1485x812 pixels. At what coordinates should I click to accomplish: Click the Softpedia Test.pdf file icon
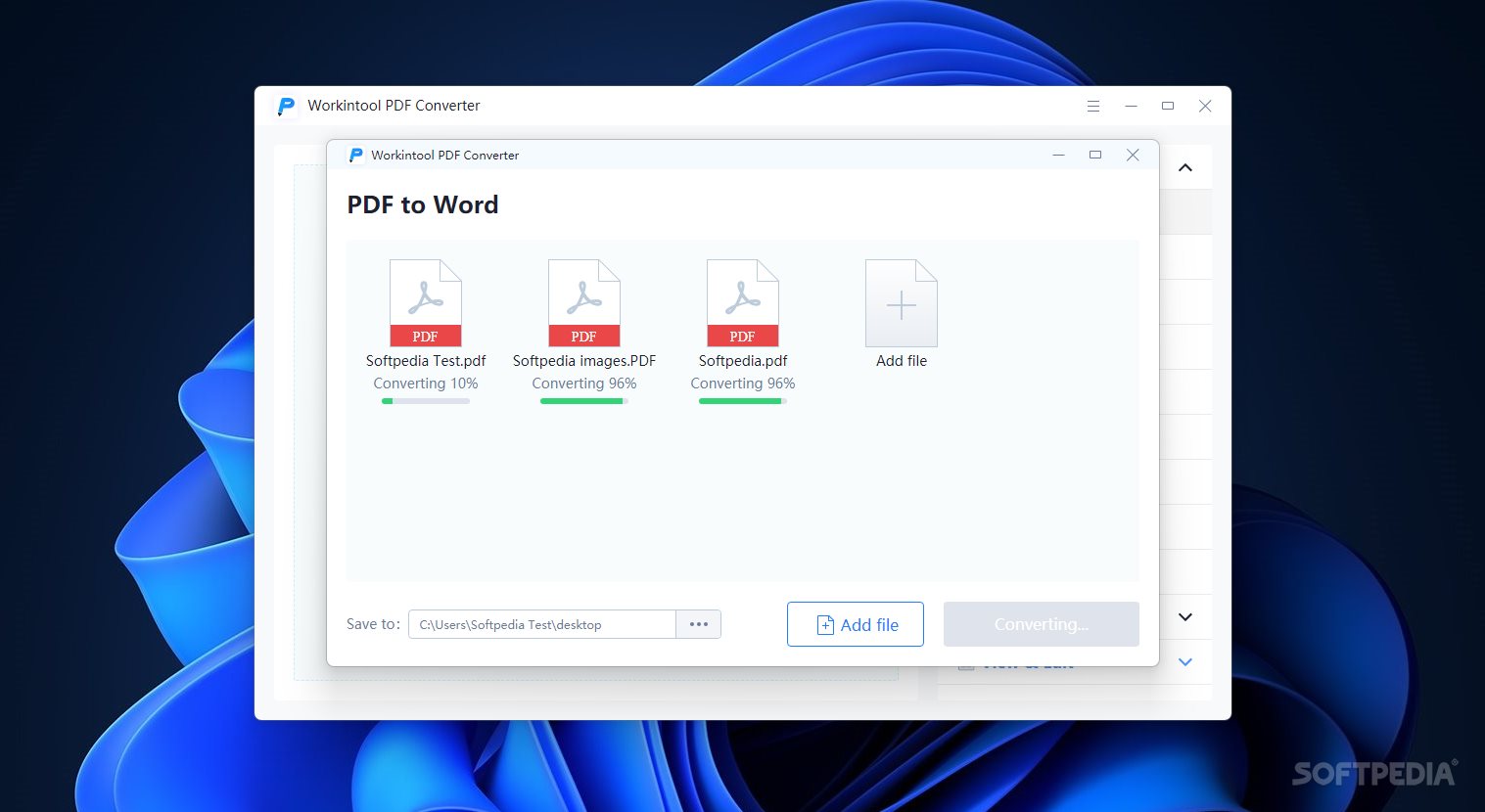pos(426,303)
